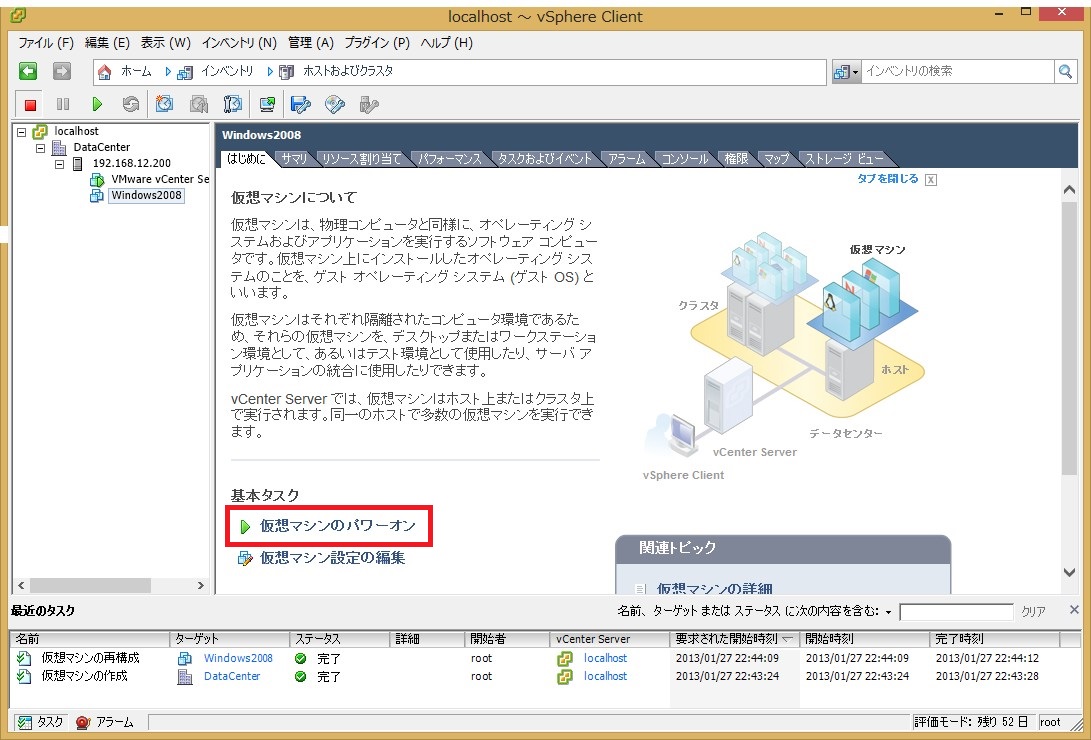Click the 仮想マシンのパワーオン link
The image size is (1091, 740).
(x=337, y=526)
